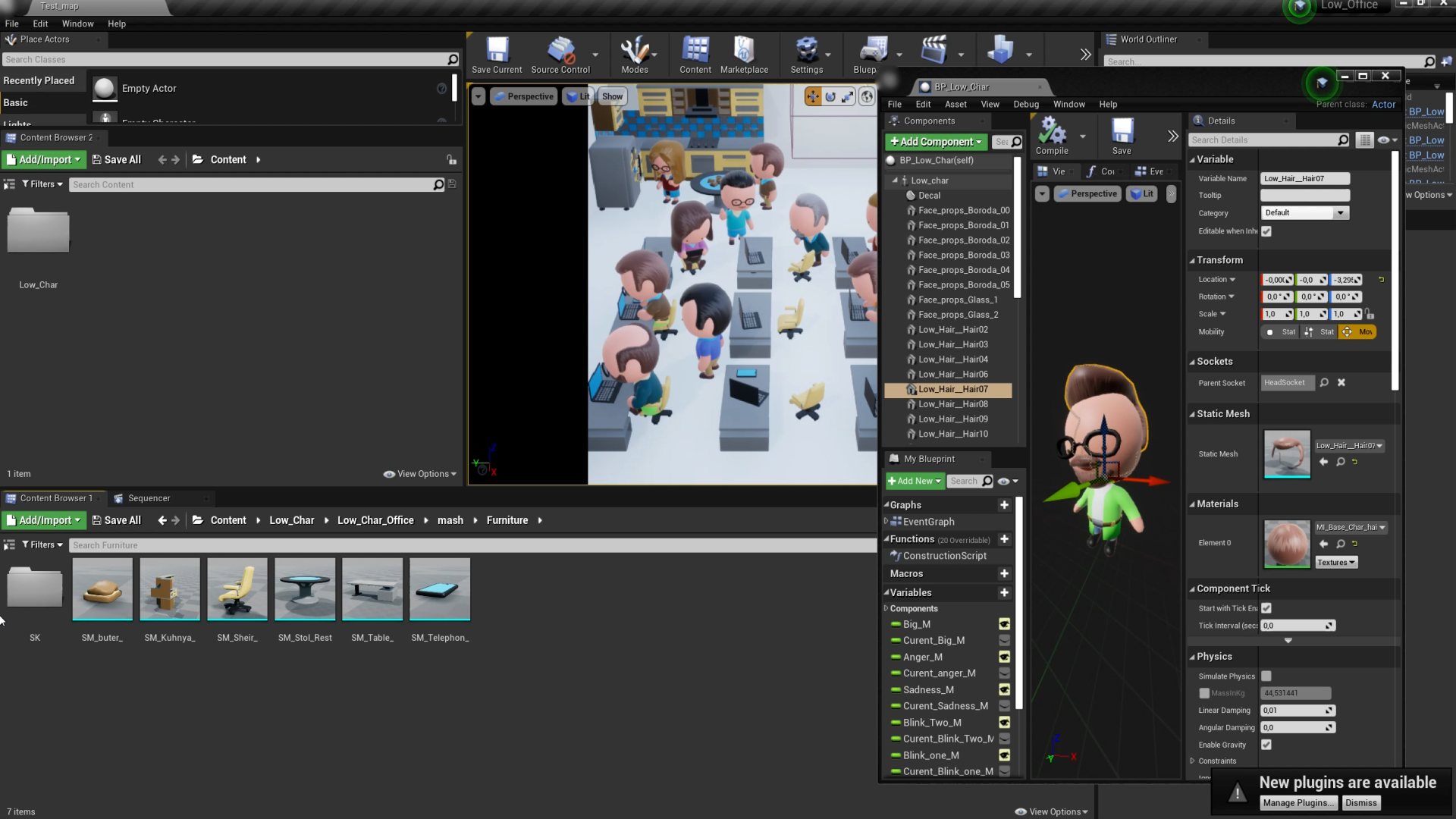Open the ConstructionScript function graph

tap(943, 555)
